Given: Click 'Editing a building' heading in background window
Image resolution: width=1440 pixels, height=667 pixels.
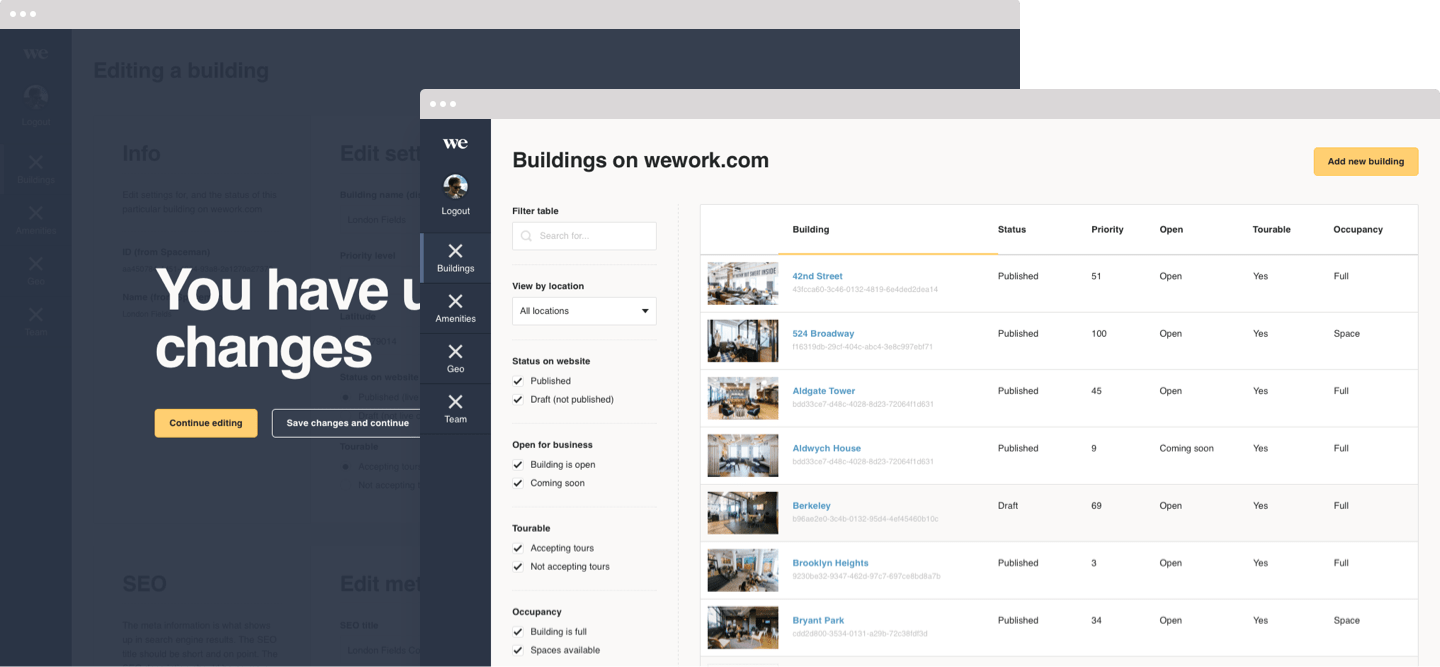Looking at the screenshot, I should 181,71.
